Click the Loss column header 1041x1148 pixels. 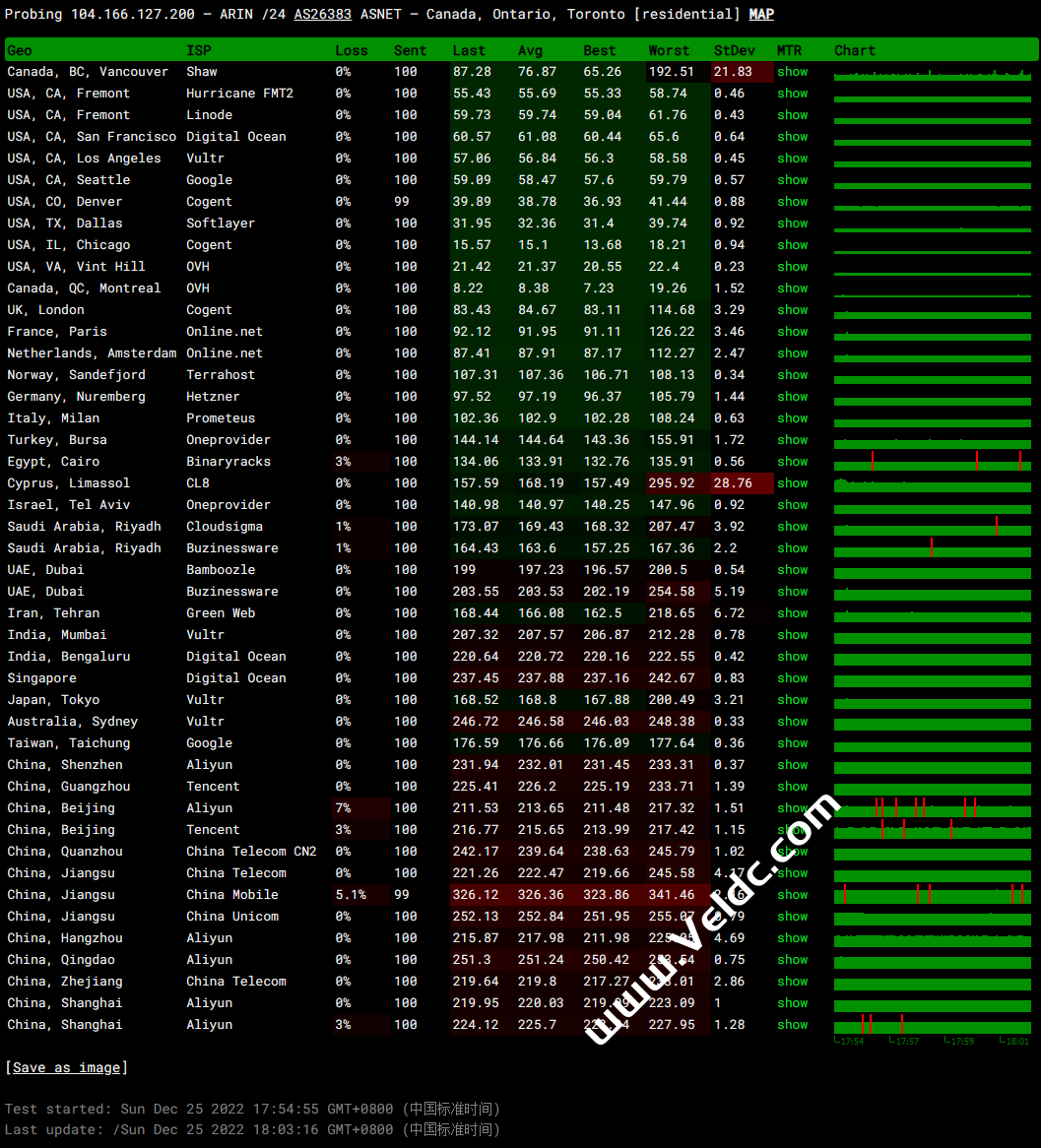point(352,50)
